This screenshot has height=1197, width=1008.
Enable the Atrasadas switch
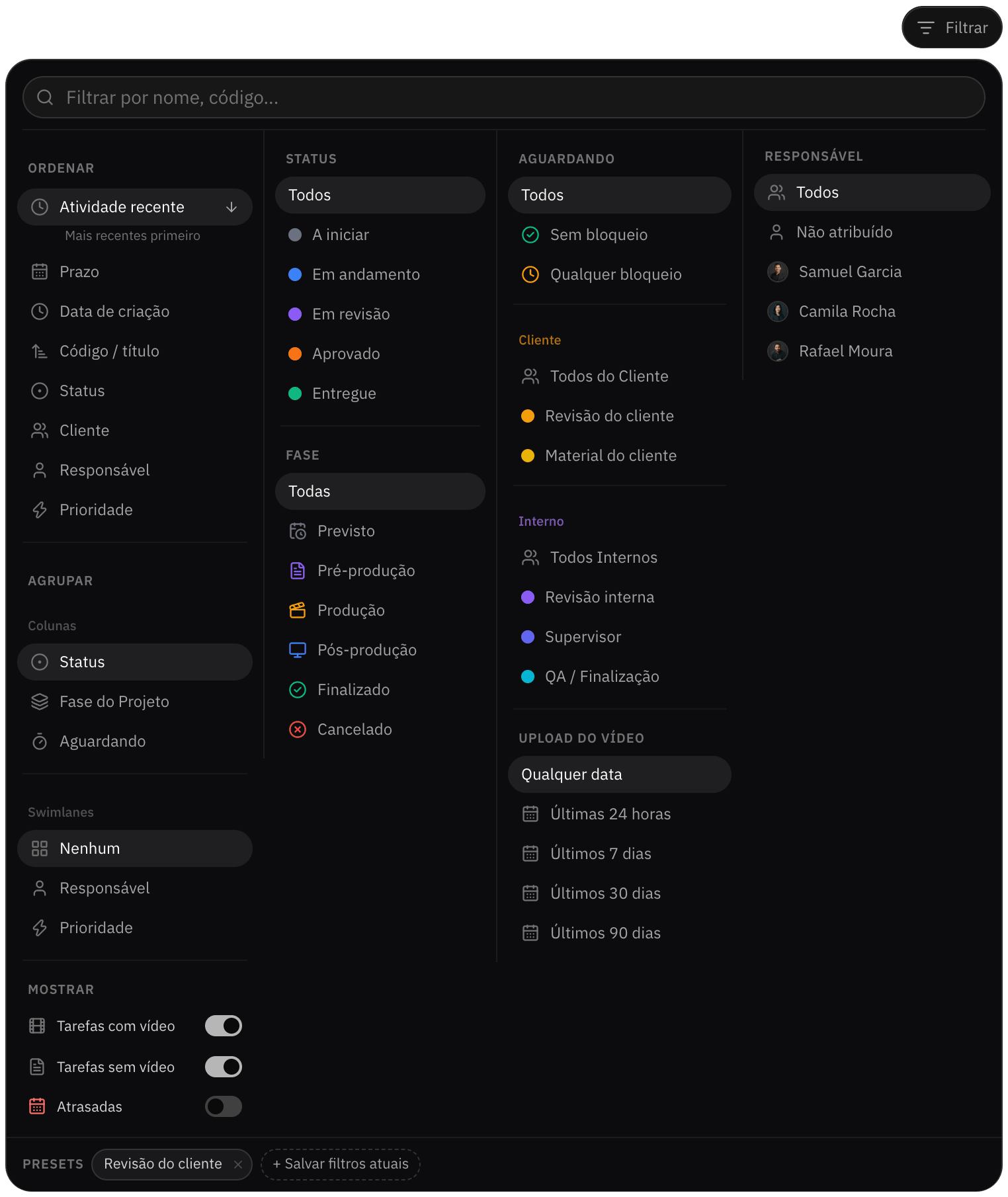224,1106
